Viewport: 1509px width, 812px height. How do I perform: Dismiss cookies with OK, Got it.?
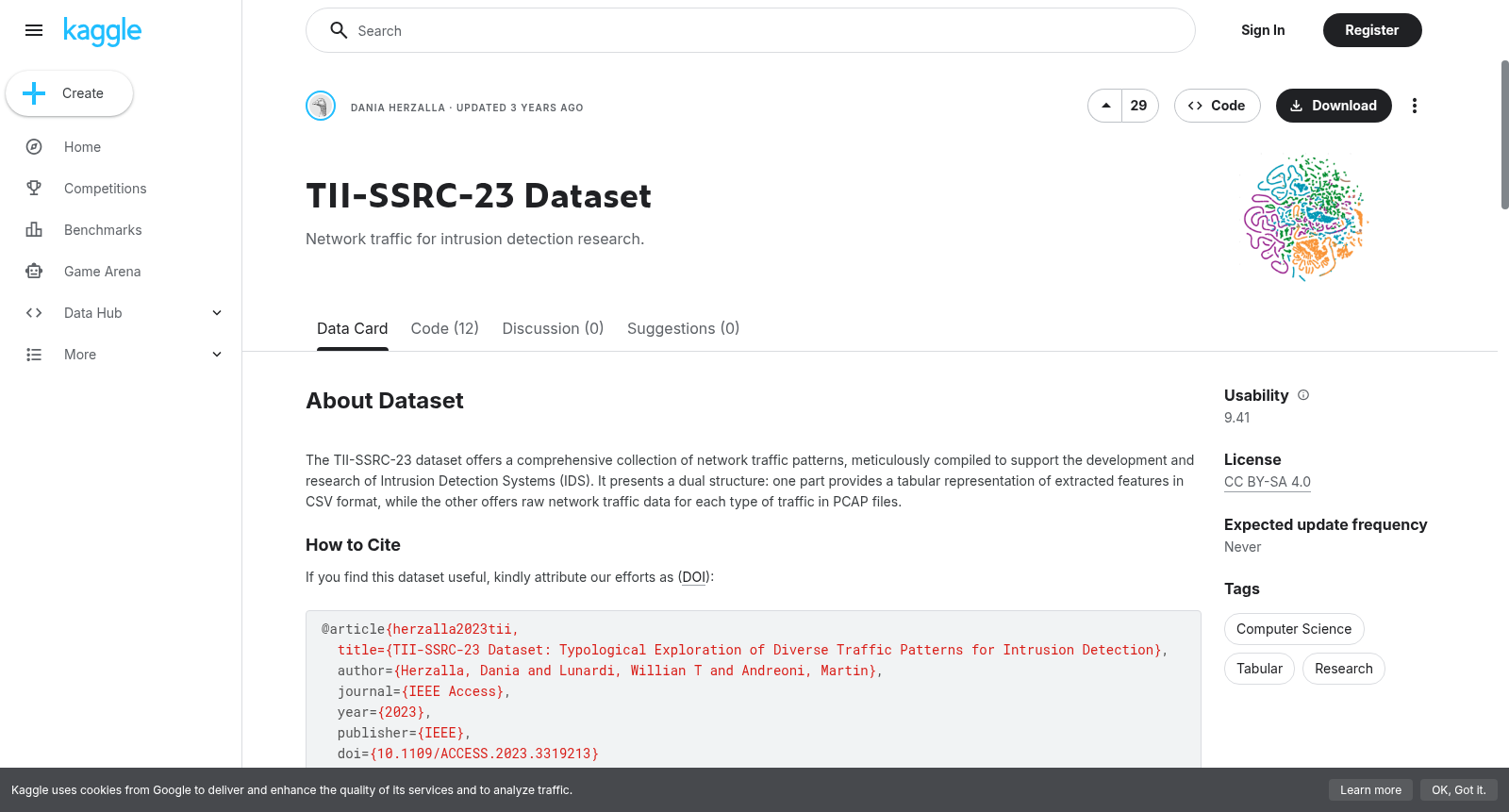click(x=1458, y=790)
